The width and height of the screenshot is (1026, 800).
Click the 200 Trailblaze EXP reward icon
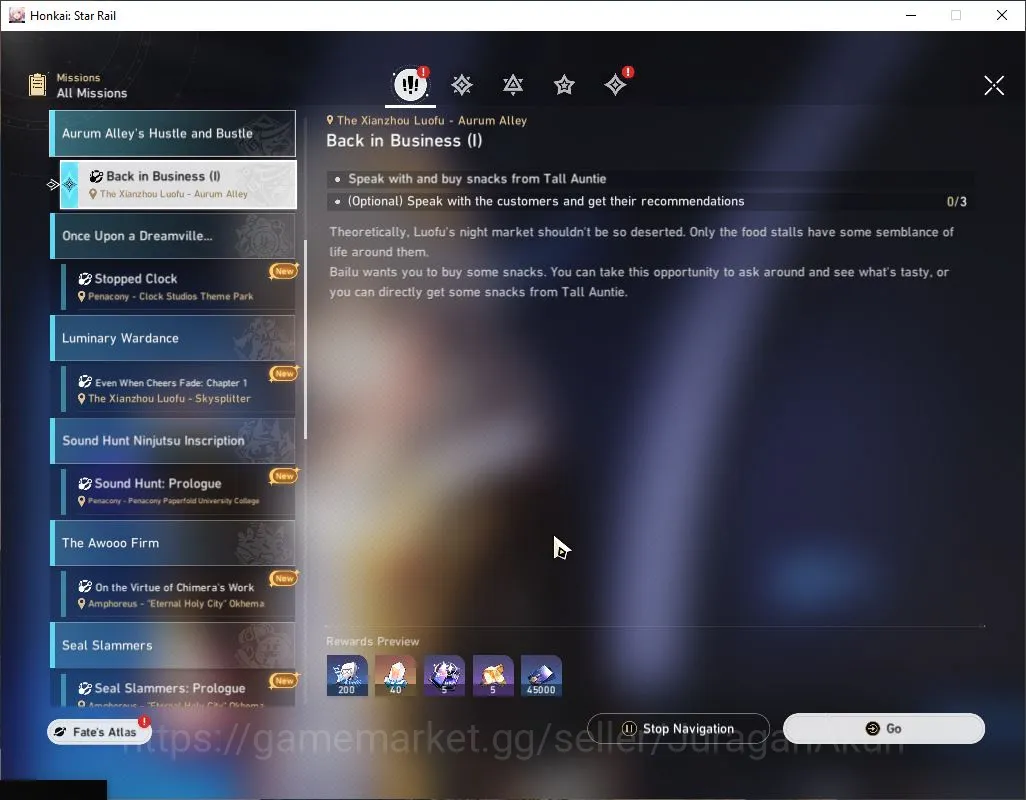click(347, 676)
